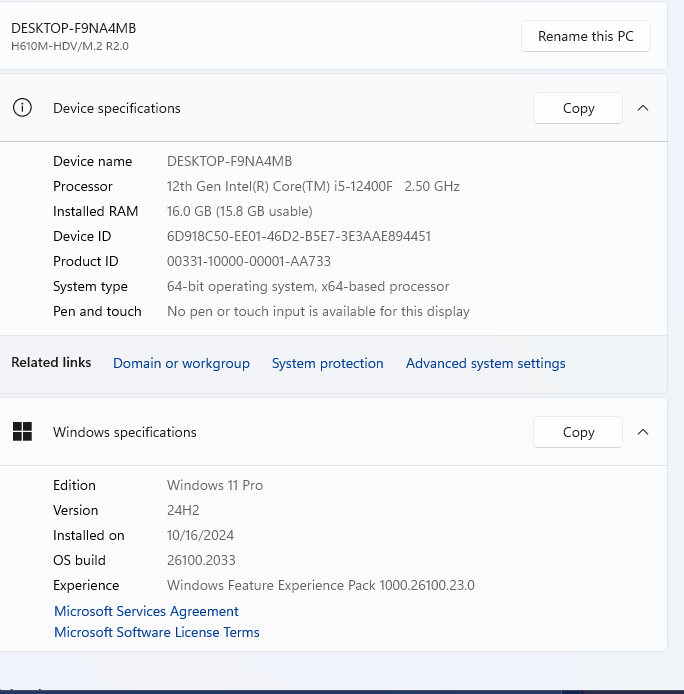Collapse the Device specifications section

click(x=643, y=108)
